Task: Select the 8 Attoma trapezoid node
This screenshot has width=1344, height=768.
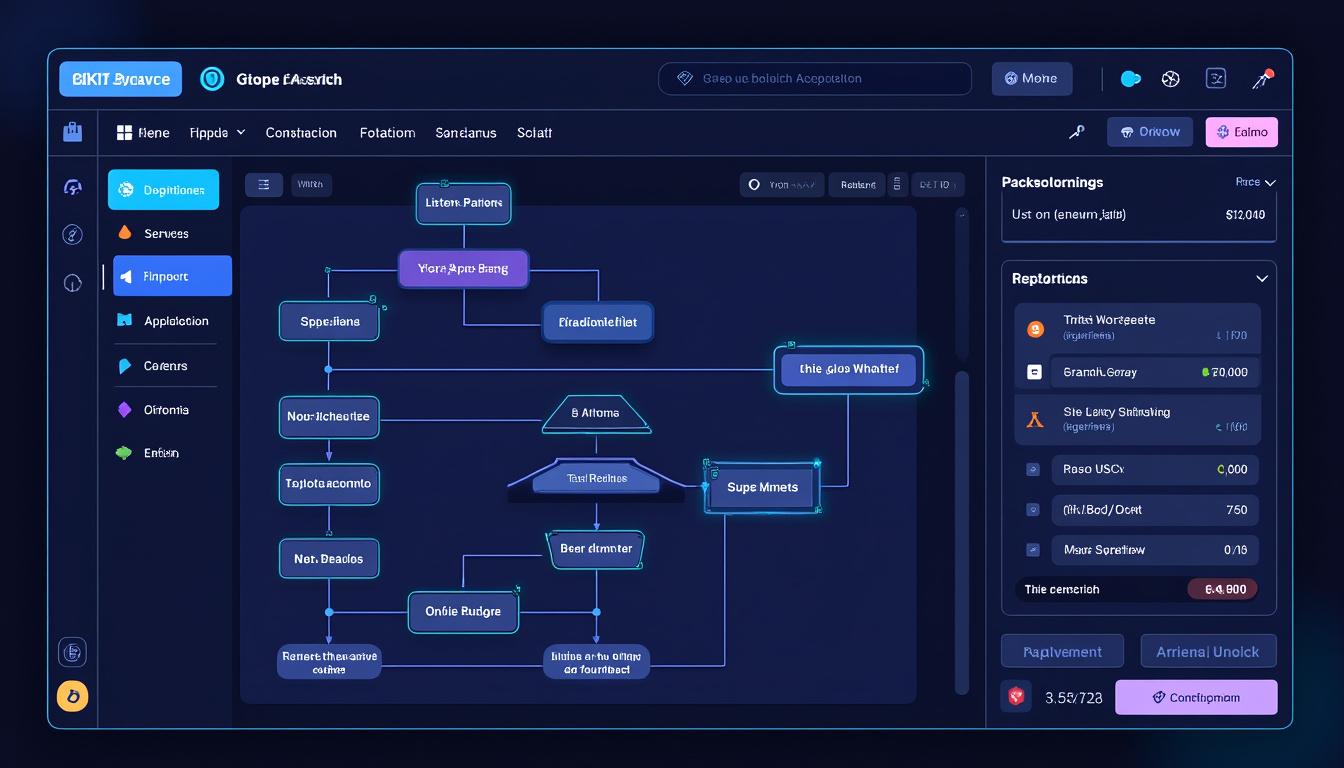Action: coord(596,413)
